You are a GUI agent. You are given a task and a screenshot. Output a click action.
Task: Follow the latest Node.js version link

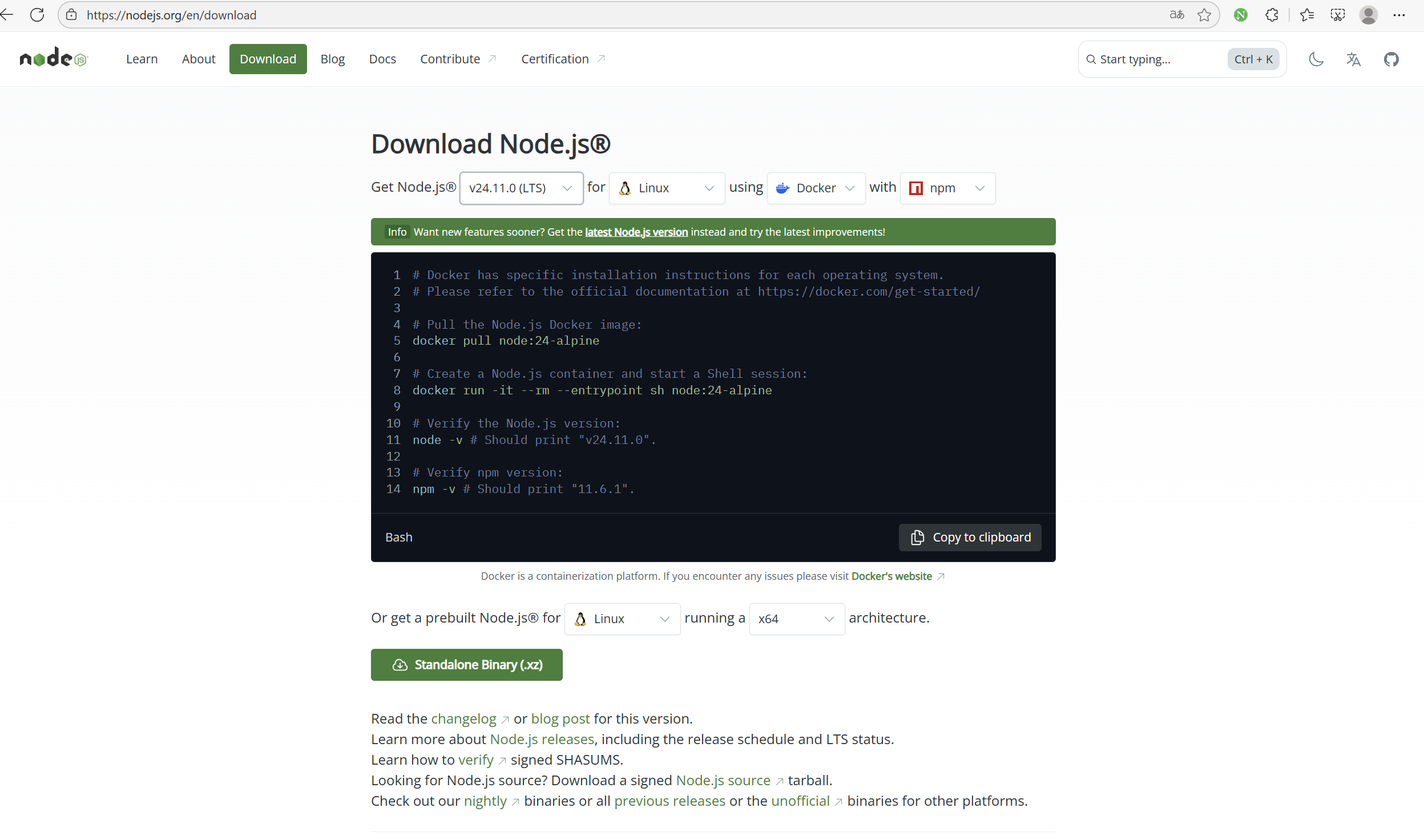(x=636, y=232)
